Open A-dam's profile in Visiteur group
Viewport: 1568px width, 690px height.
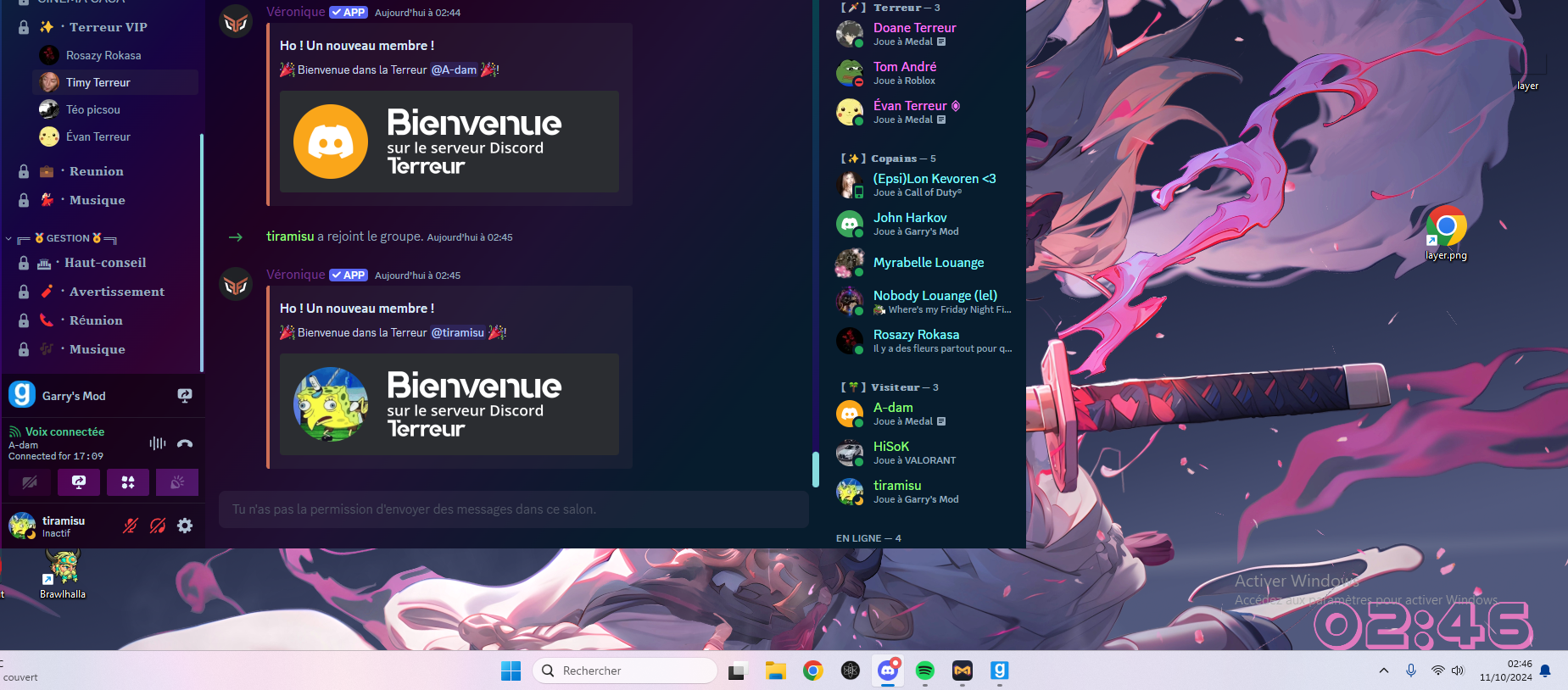926,414
